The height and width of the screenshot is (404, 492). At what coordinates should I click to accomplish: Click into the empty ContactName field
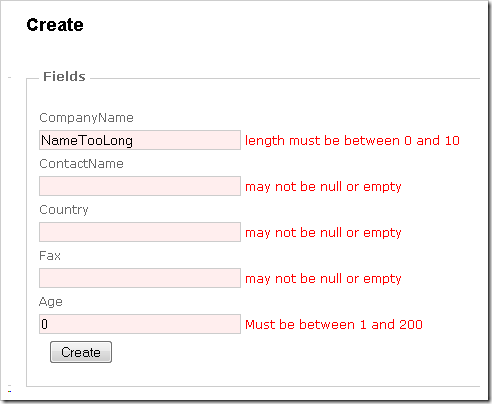(x=140, y=186)
